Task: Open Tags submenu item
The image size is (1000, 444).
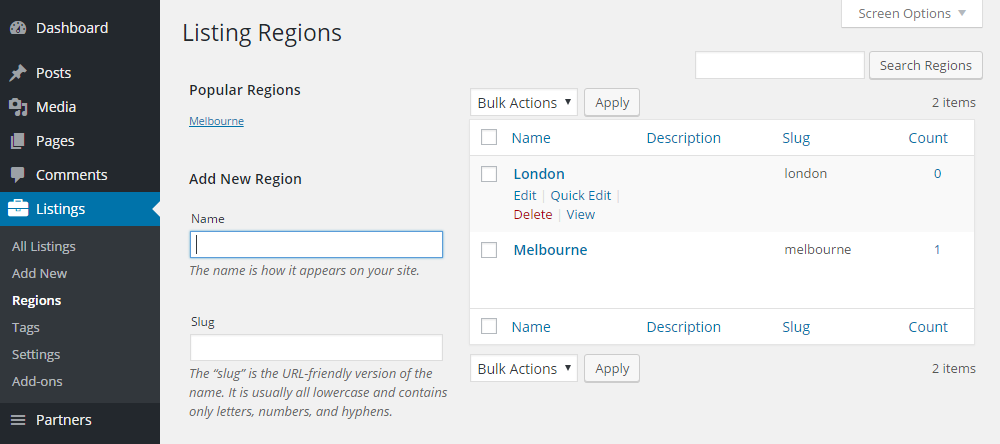Action: (26, 327)
